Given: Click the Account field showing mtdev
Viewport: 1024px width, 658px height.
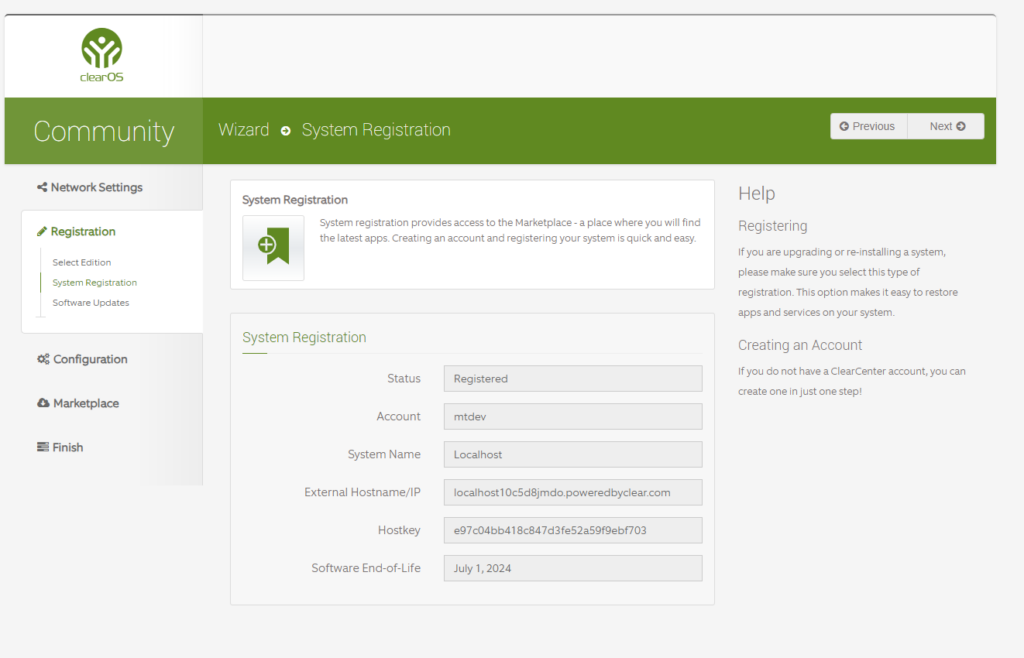Looking at the screenshot, I should click(x=573, y=416).
